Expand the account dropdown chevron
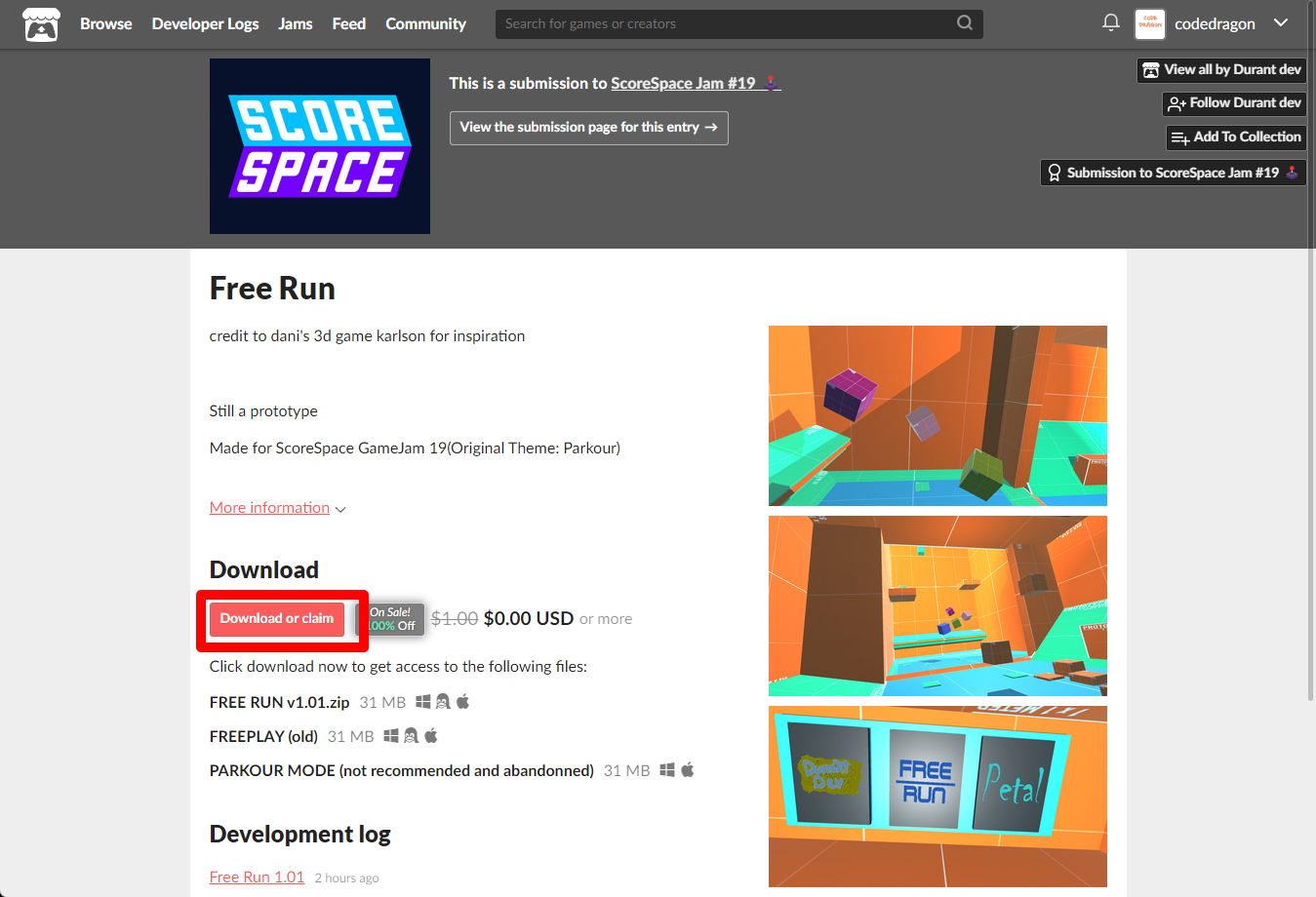The width and height of the screenshot is (1316, 897). point(1281,23)
